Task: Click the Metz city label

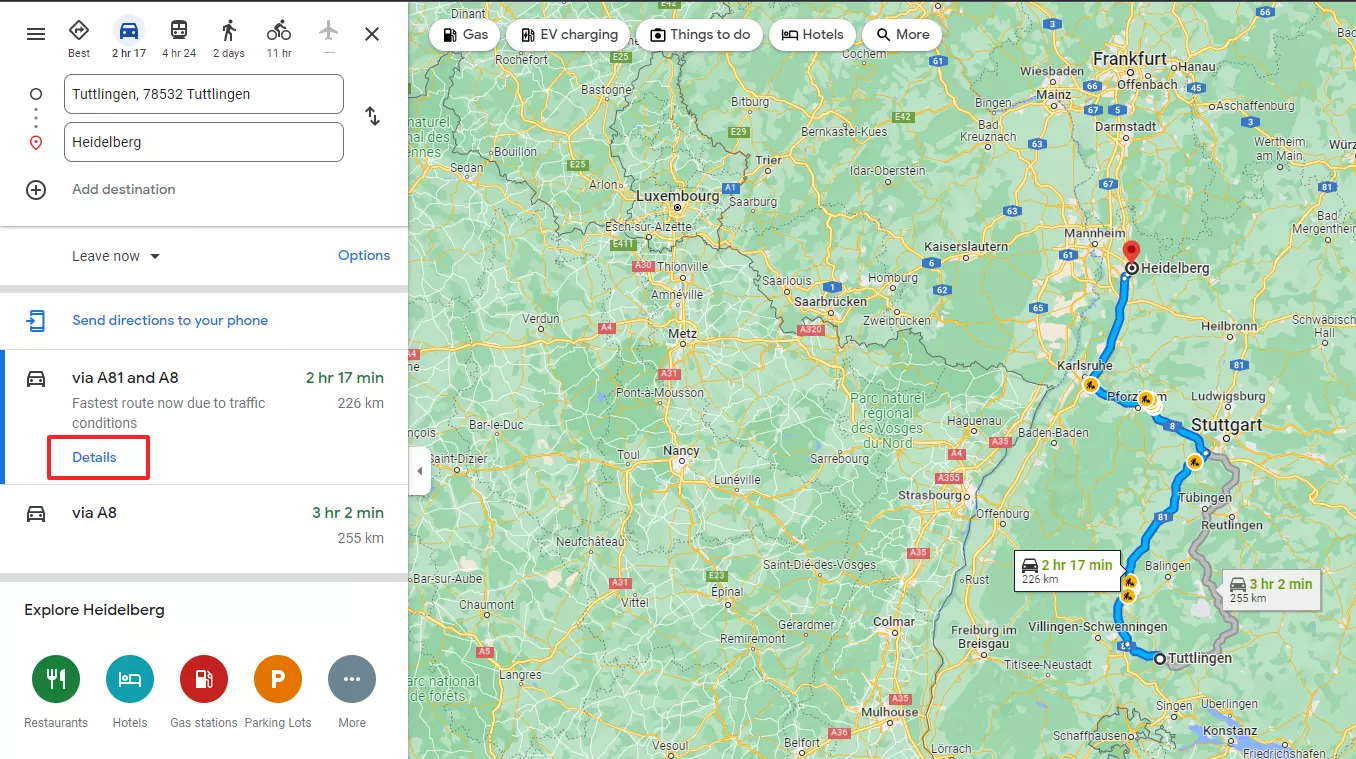Action: [x=683, y=334]
